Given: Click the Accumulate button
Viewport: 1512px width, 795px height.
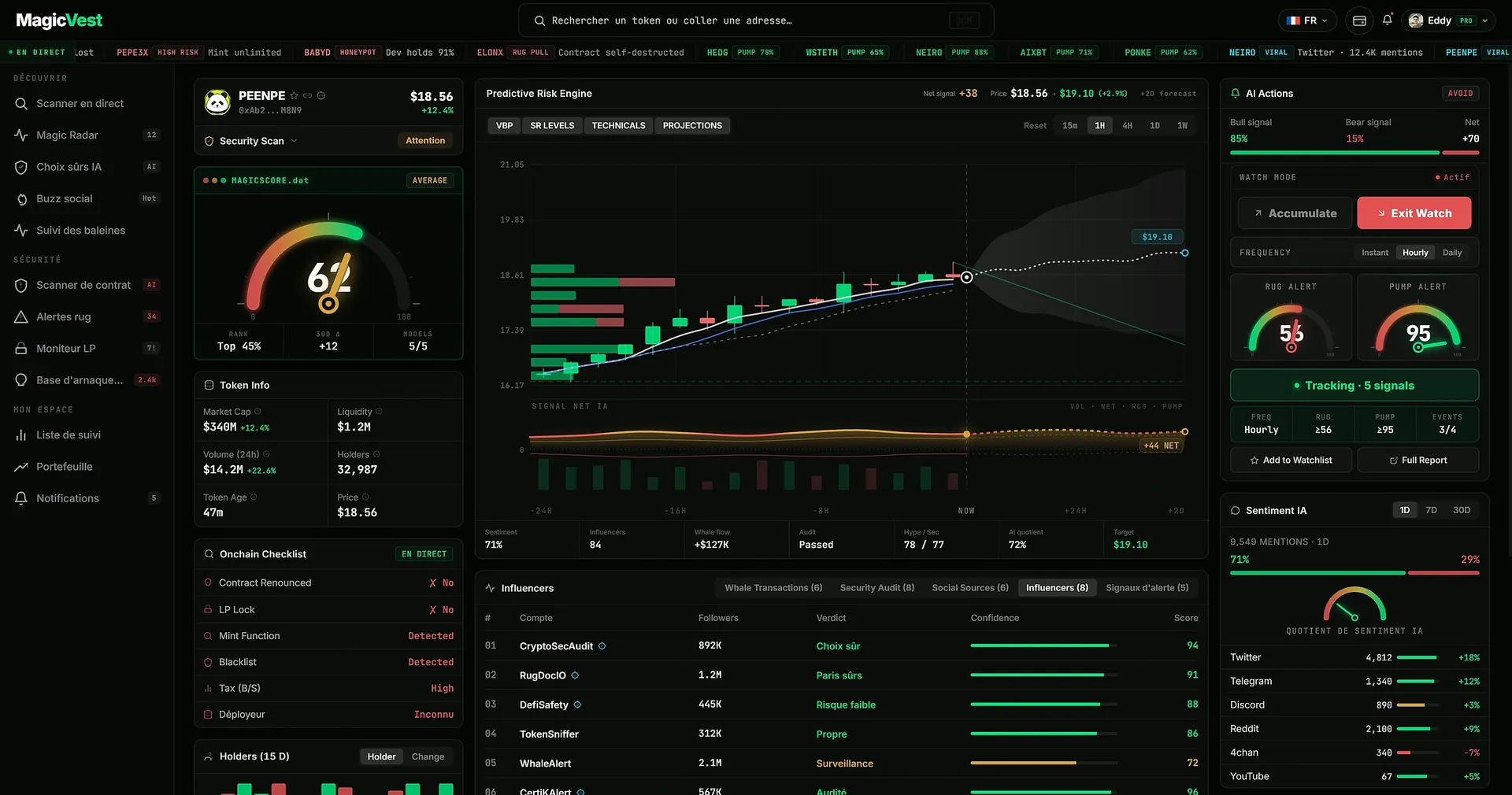Looking at the screenshot, I should 1295,213.
